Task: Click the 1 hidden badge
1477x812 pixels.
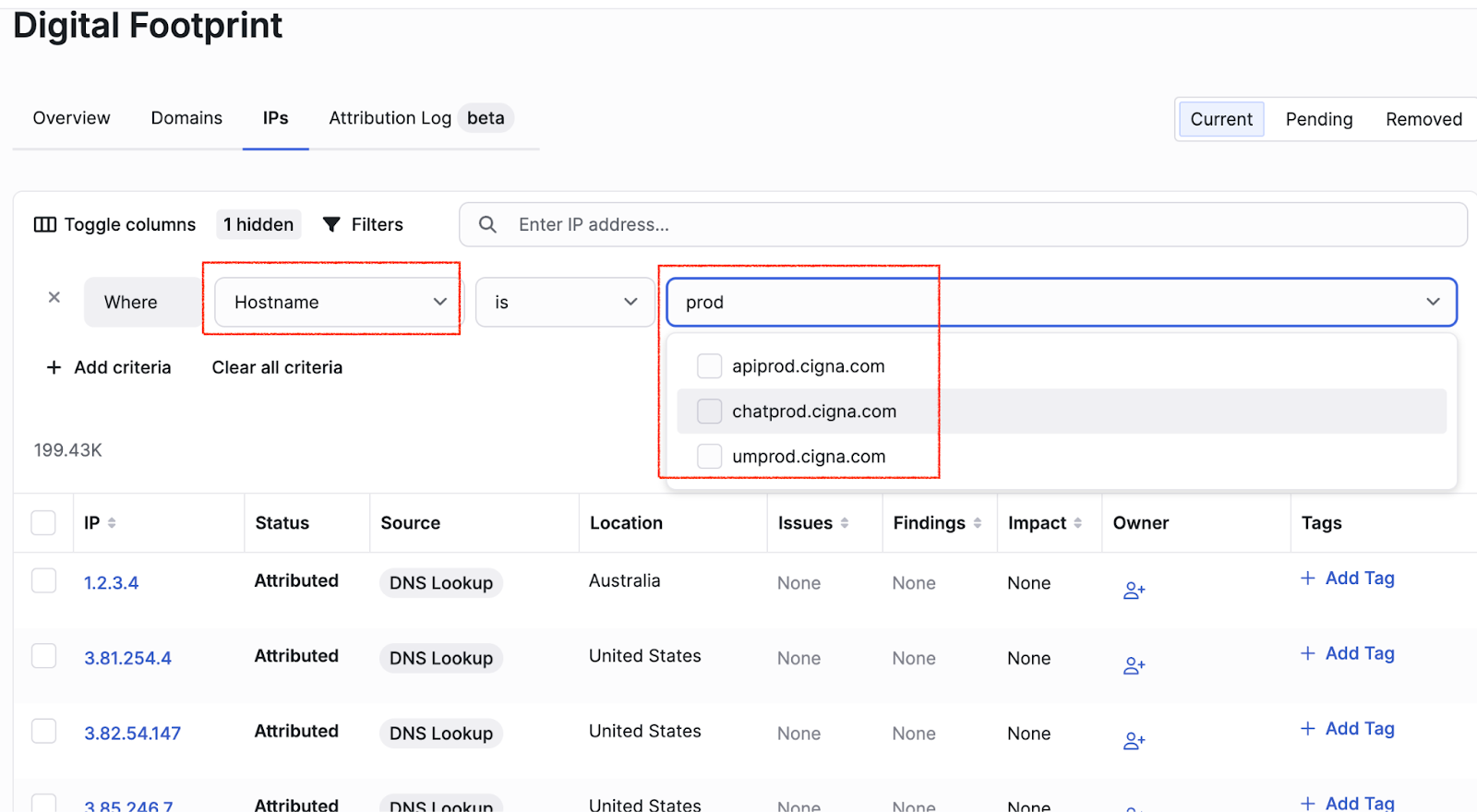Action: click(x=258, y=224)
